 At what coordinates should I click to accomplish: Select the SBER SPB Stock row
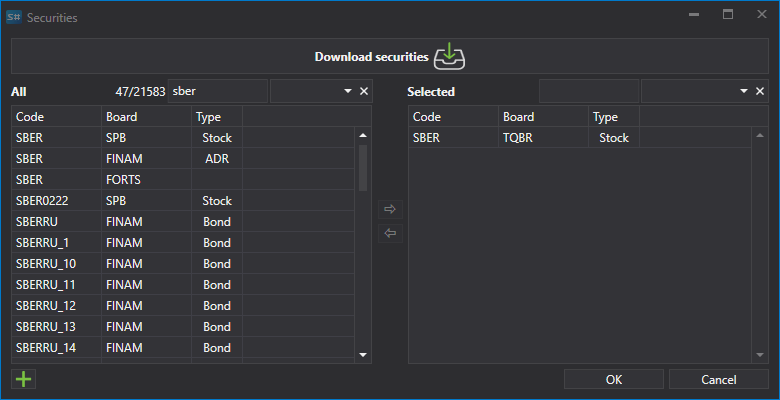point(183,137)
